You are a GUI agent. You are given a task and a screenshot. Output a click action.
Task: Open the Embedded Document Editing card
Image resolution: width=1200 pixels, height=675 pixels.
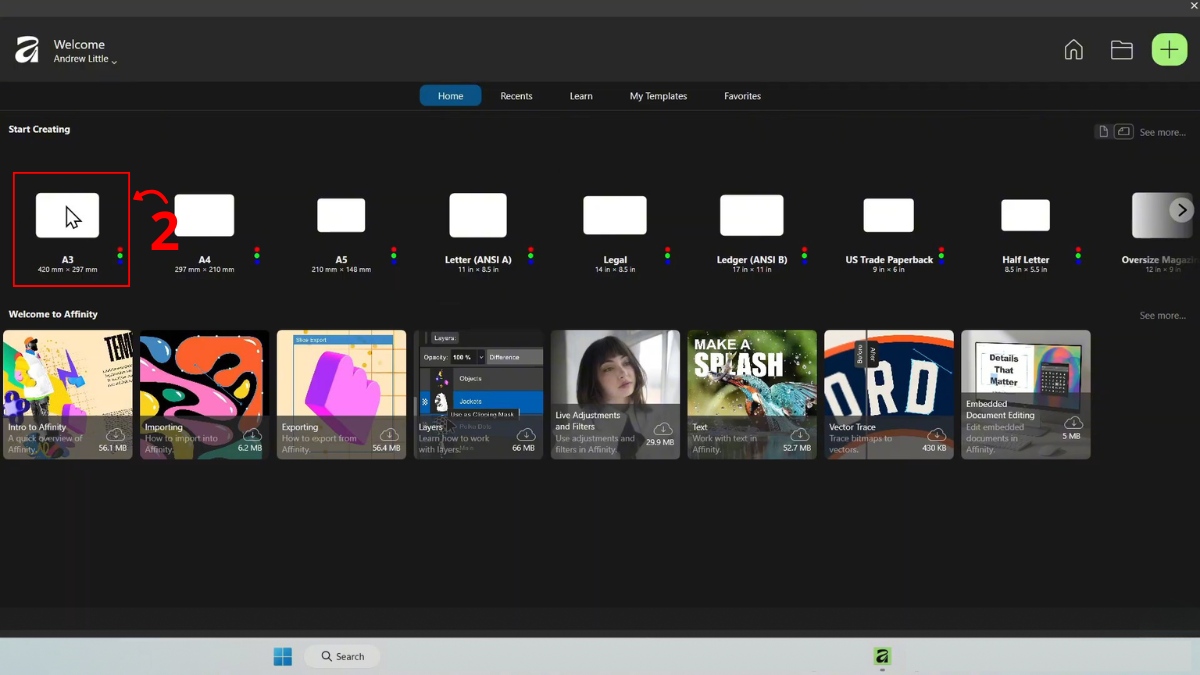(x=1026, y=394)
